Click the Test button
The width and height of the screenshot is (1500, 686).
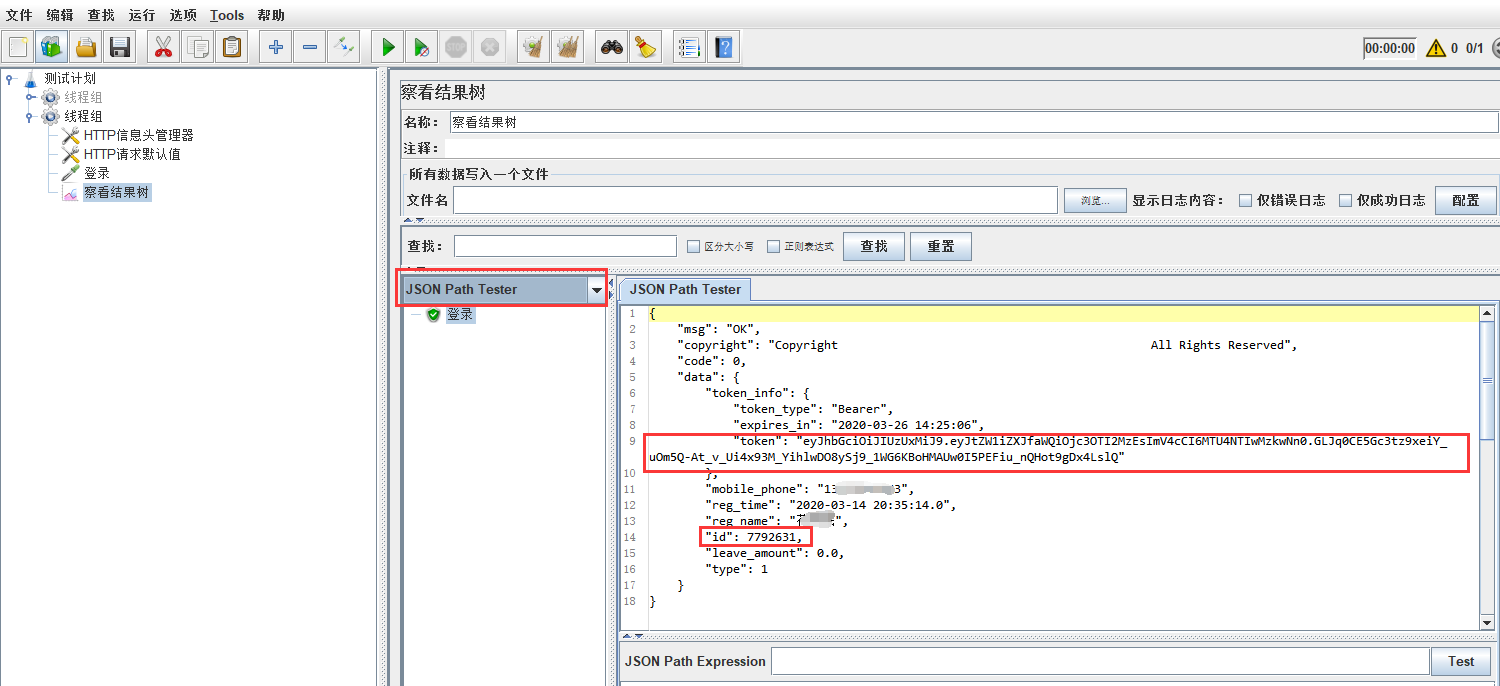pos(1461,661)
